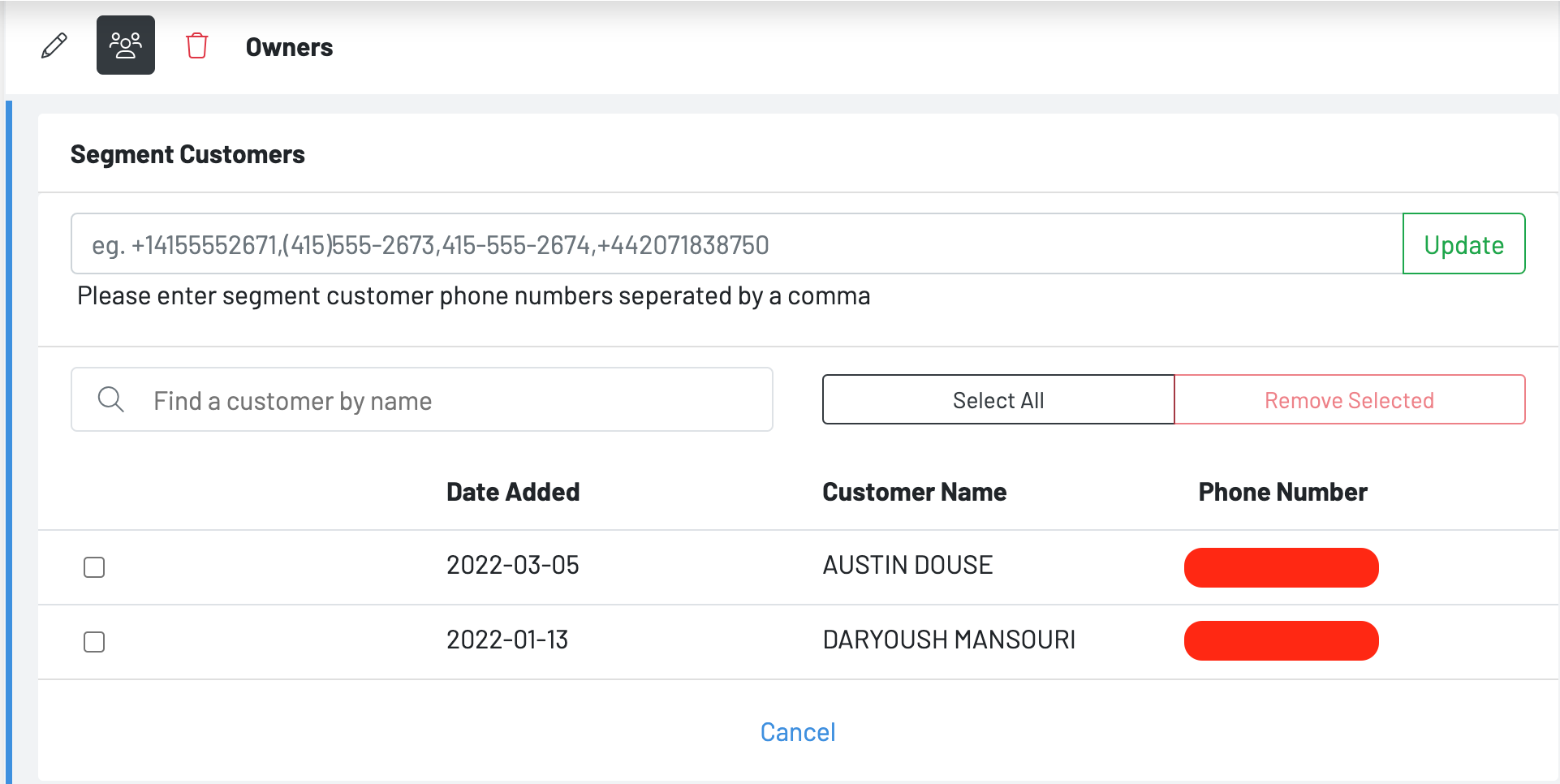This screenshot has height=784, width=1560.
Task: Tick the checkbox for DARYOUSH MANSOURI
Action: coord(94,642)
